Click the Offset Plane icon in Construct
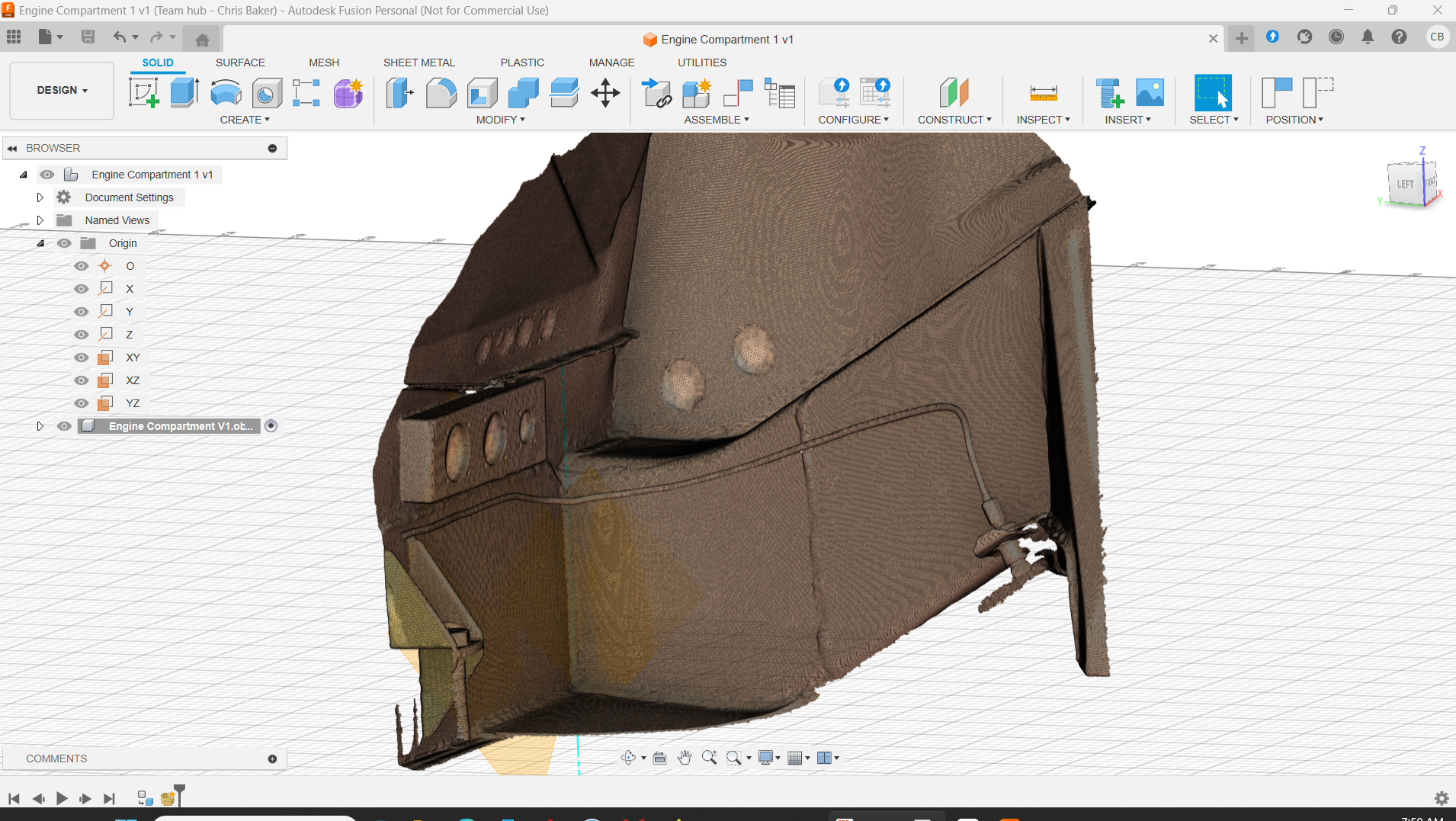Image resolution: width=1456 pixels, height=821 pixels. (954, 93)
